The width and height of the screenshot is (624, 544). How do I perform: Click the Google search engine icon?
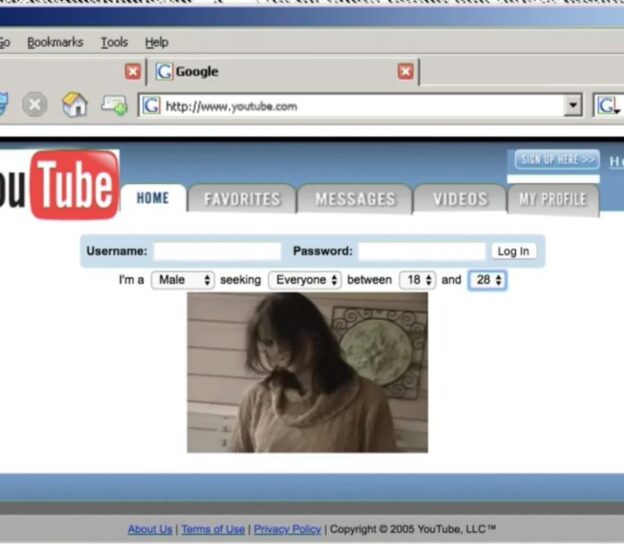point(608,106)
